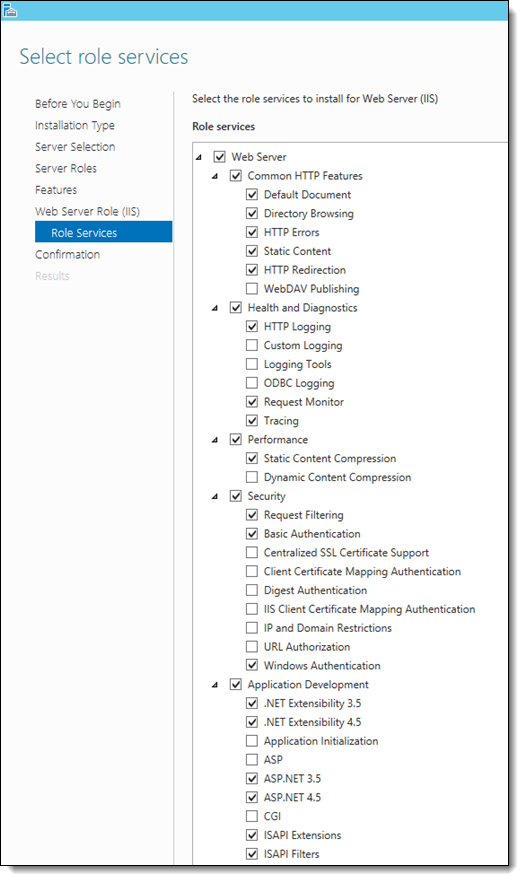The width and height of the screenshot is (524, 881).
Task: Collapse the Health and Diagnostics node
Action: coord(215,308)
